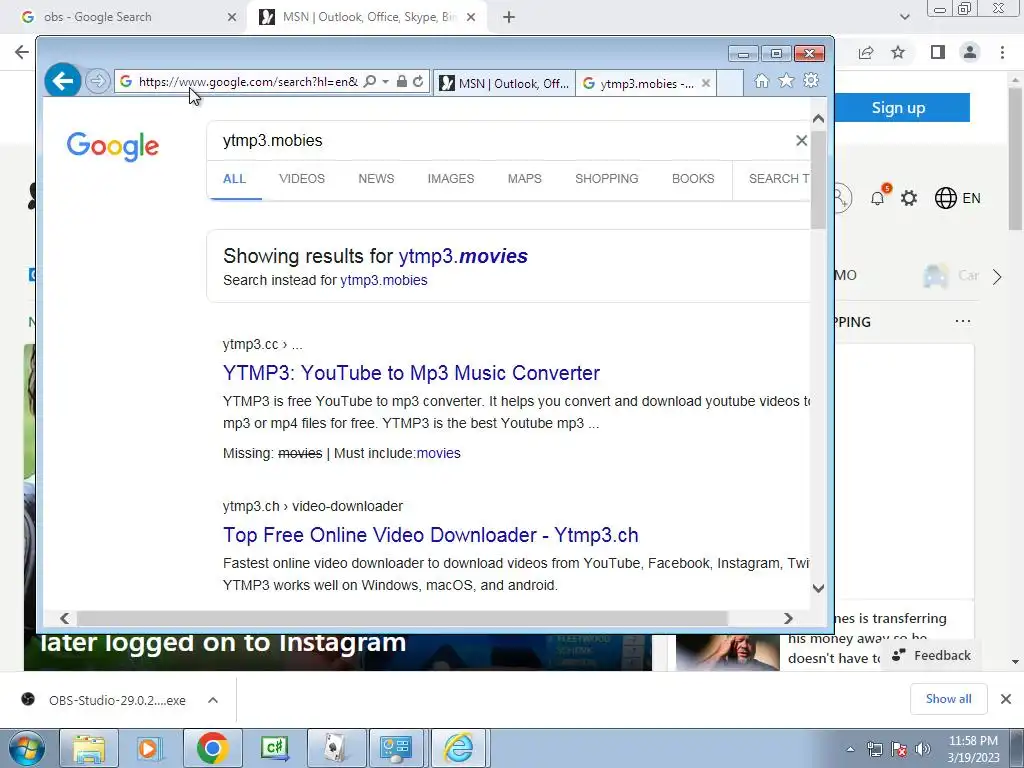Open a new blank IE tab

point(730,84)
